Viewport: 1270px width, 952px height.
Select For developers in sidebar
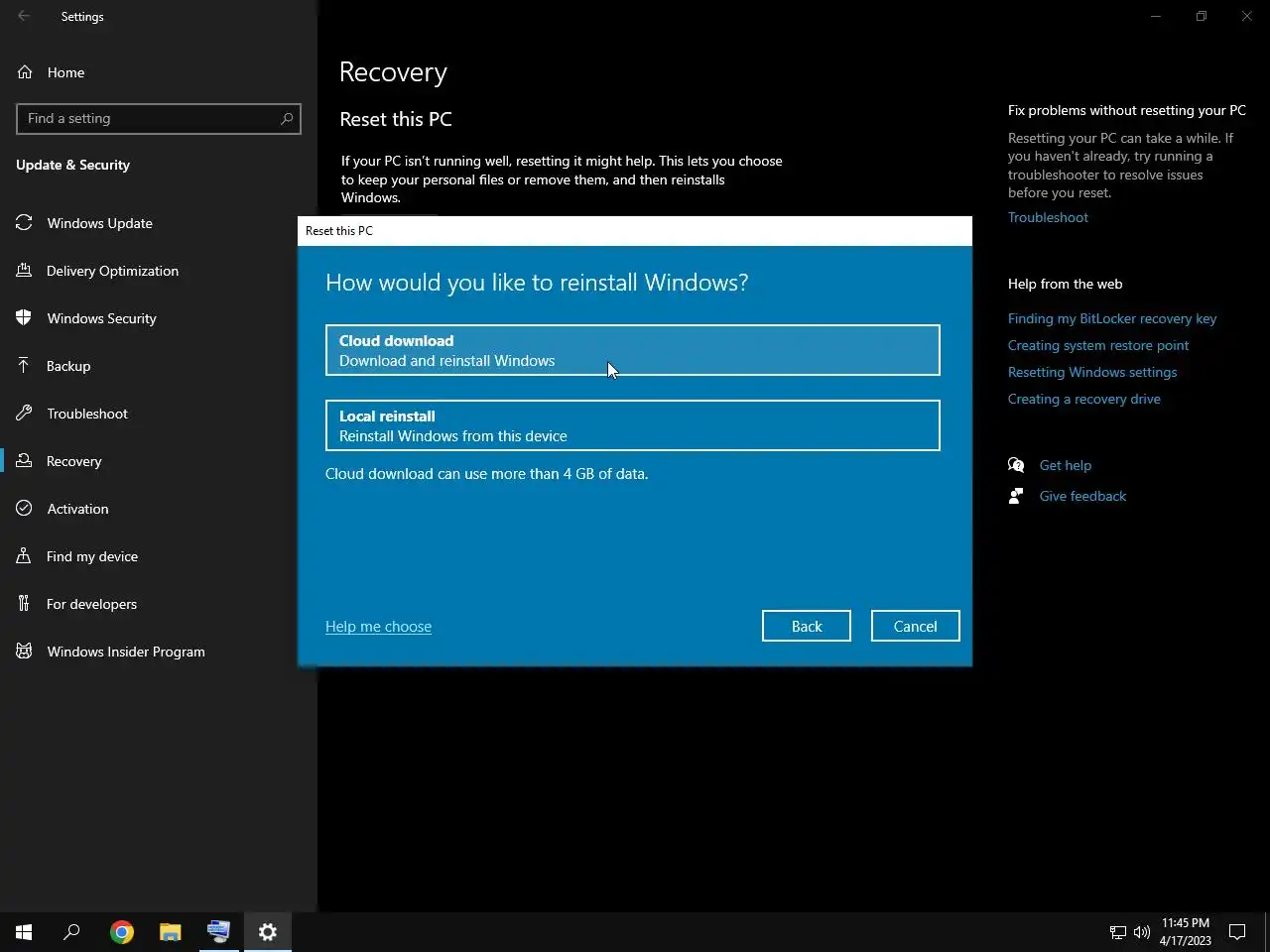pyautogui.click(x=159, y=604)
